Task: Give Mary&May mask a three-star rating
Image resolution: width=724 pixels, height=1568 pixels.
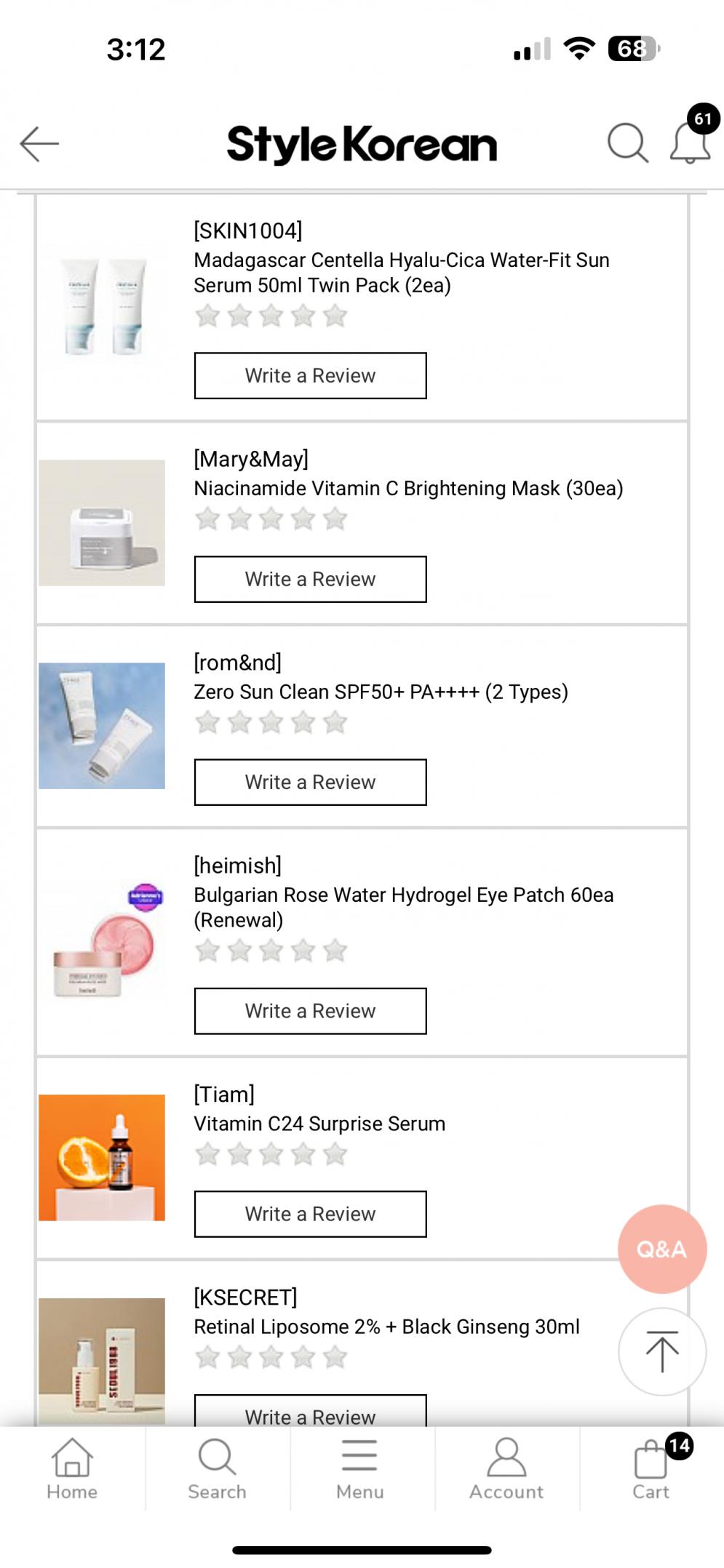Action: coord(271,519)
